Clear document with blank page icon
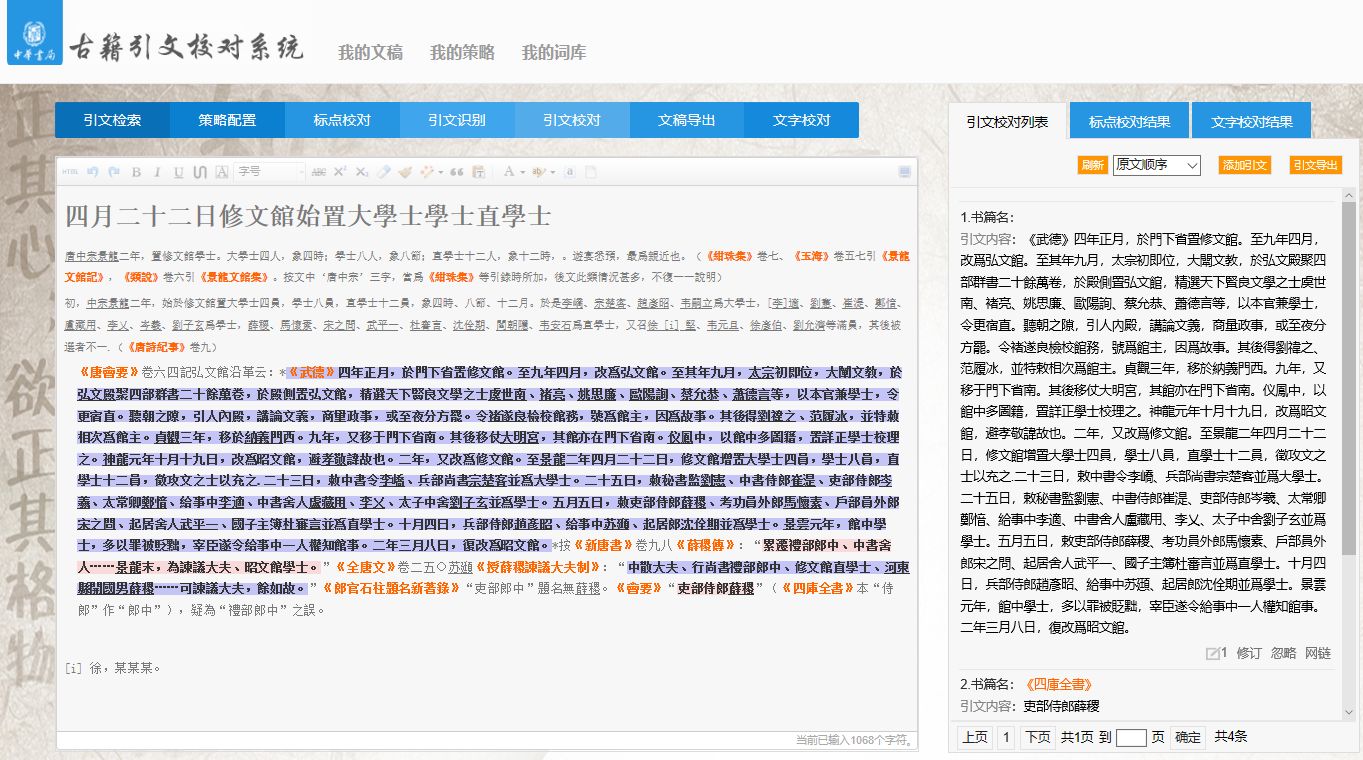The height and width of the screenshot is (760, 1363). [x=590, y=172]
